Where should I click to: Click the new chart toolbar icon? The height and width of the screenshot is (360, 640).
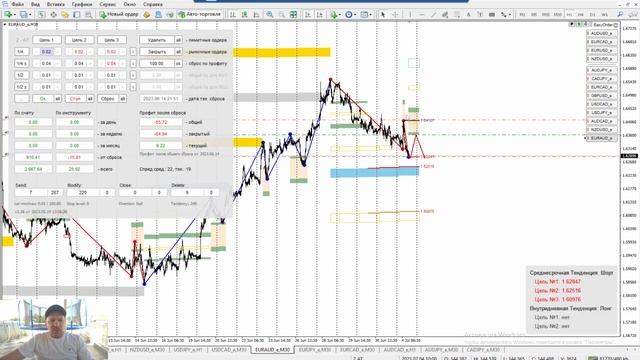(x=9, y=14)
